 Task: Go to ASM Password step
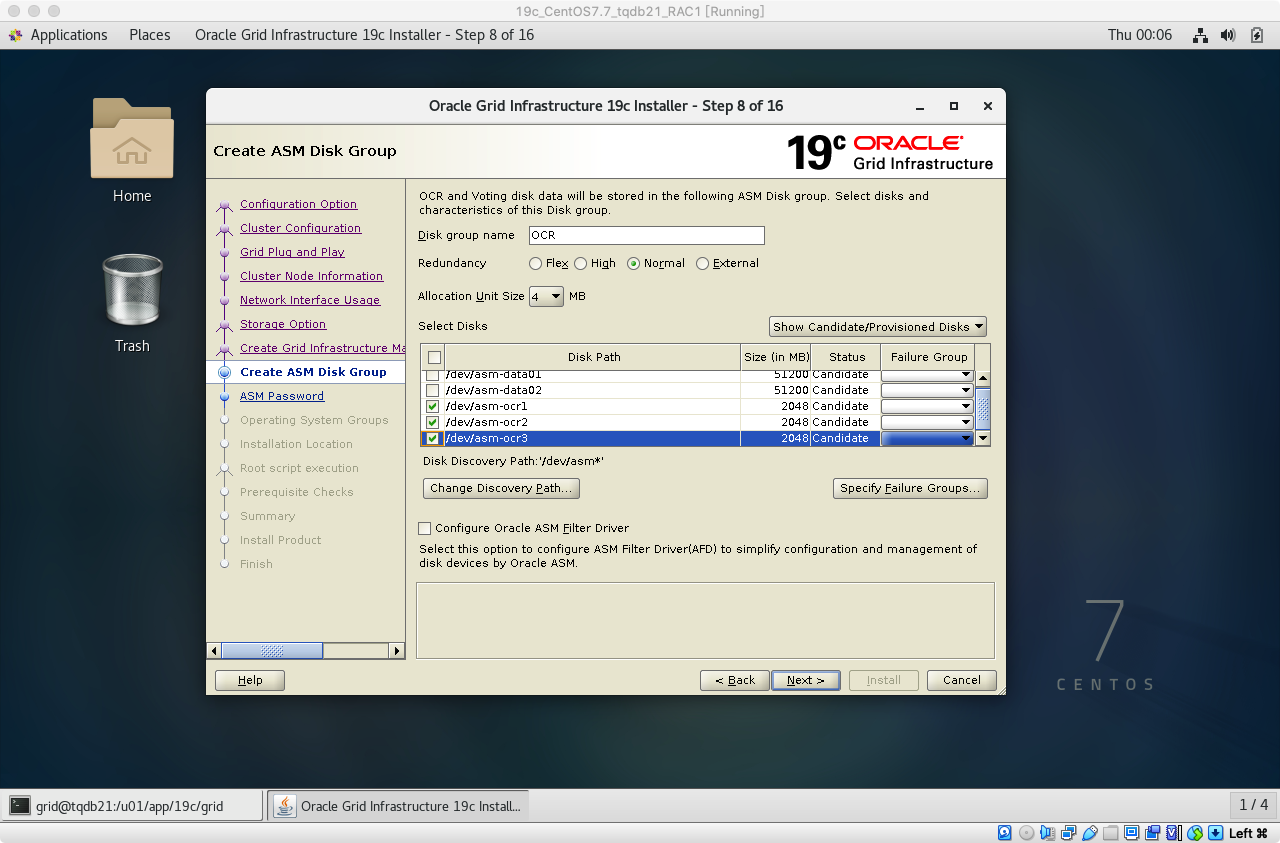point(282,396)
